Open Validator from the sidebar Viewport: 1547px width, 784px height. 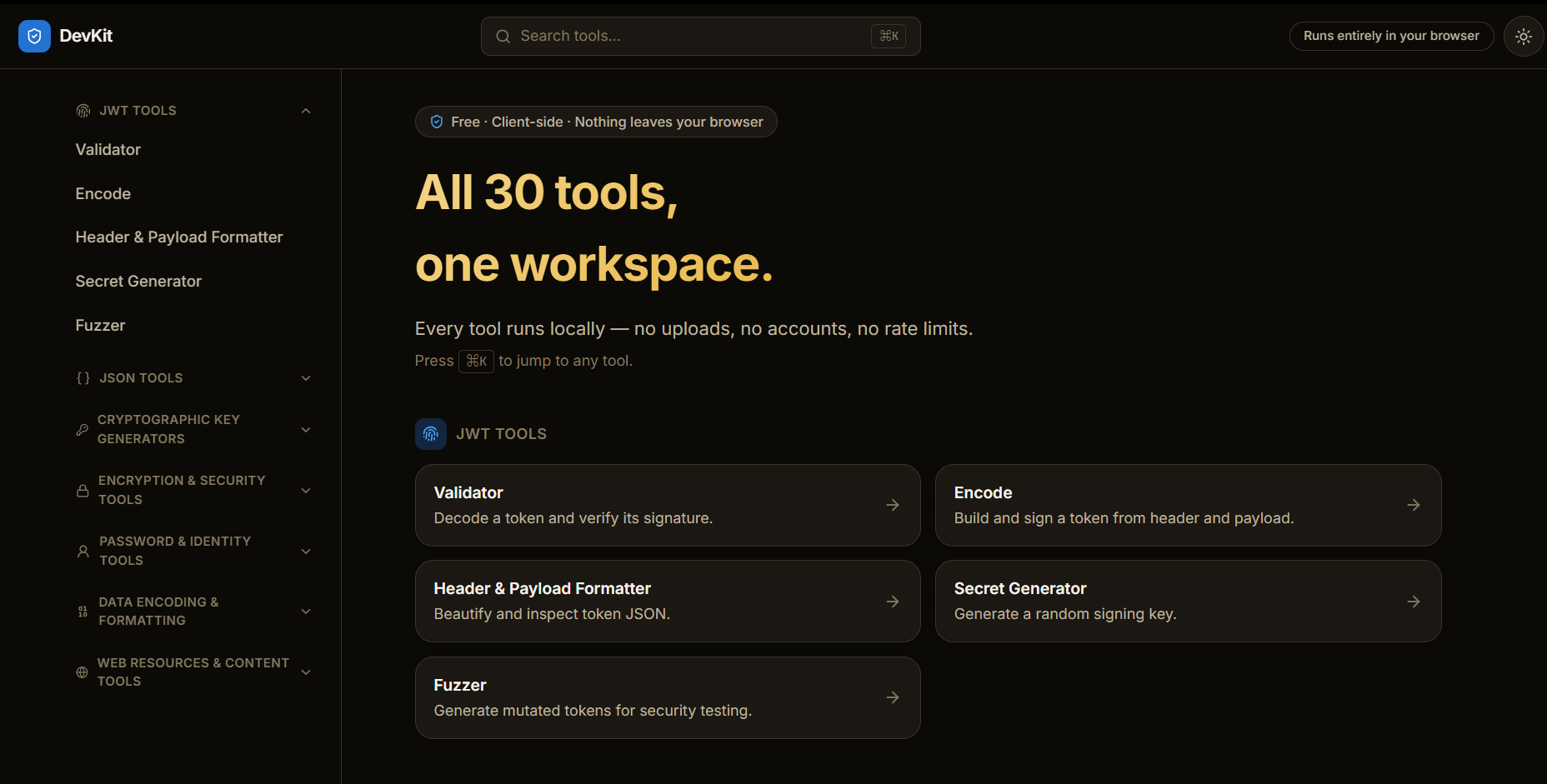point(108,150)
